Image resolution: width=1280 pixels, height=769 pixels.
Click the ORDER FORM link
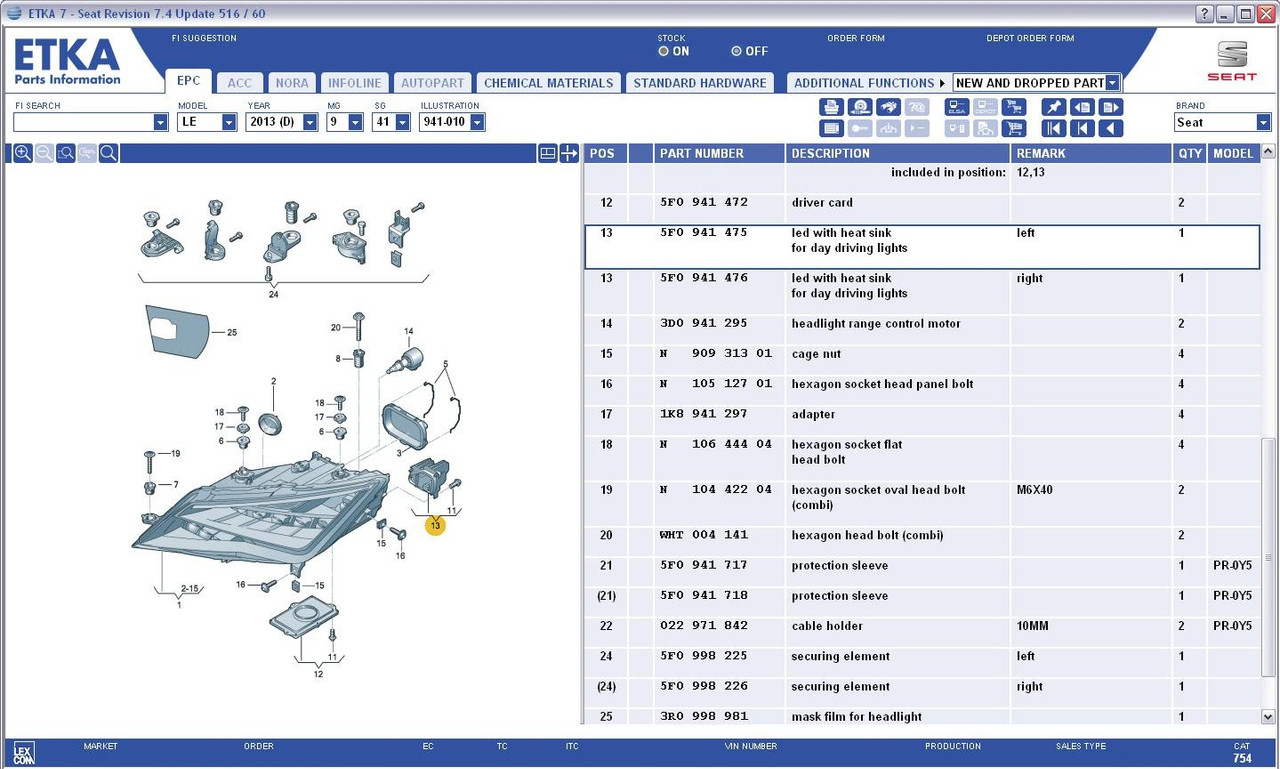pyautogui.click(x=856, y=38)
